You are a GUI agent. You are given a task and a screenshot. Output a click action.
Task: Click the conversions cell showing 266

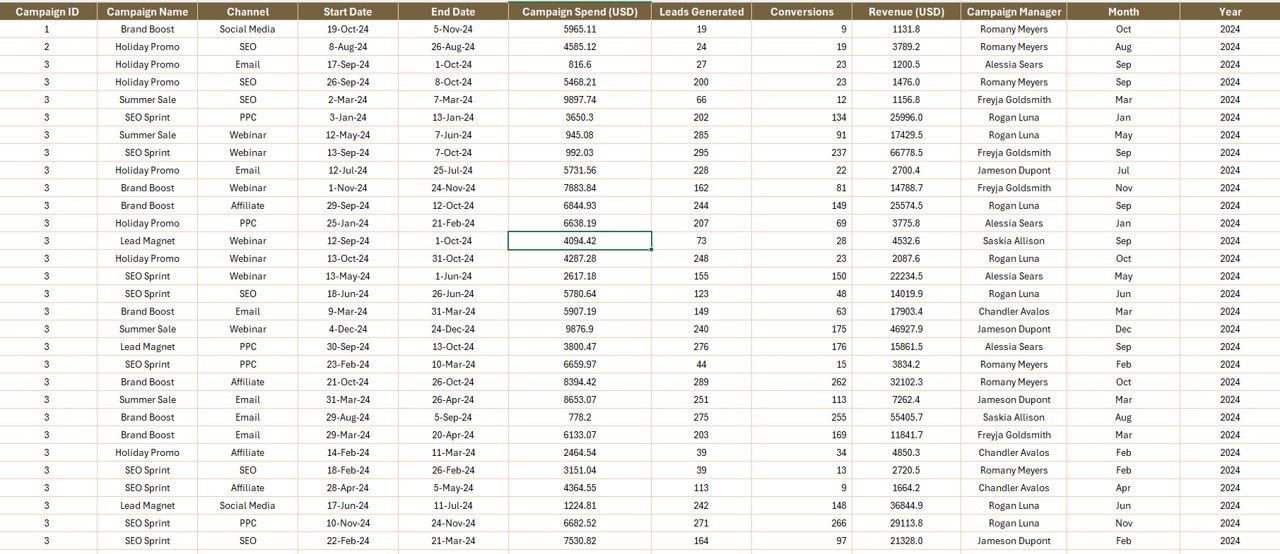pos(801,523)
